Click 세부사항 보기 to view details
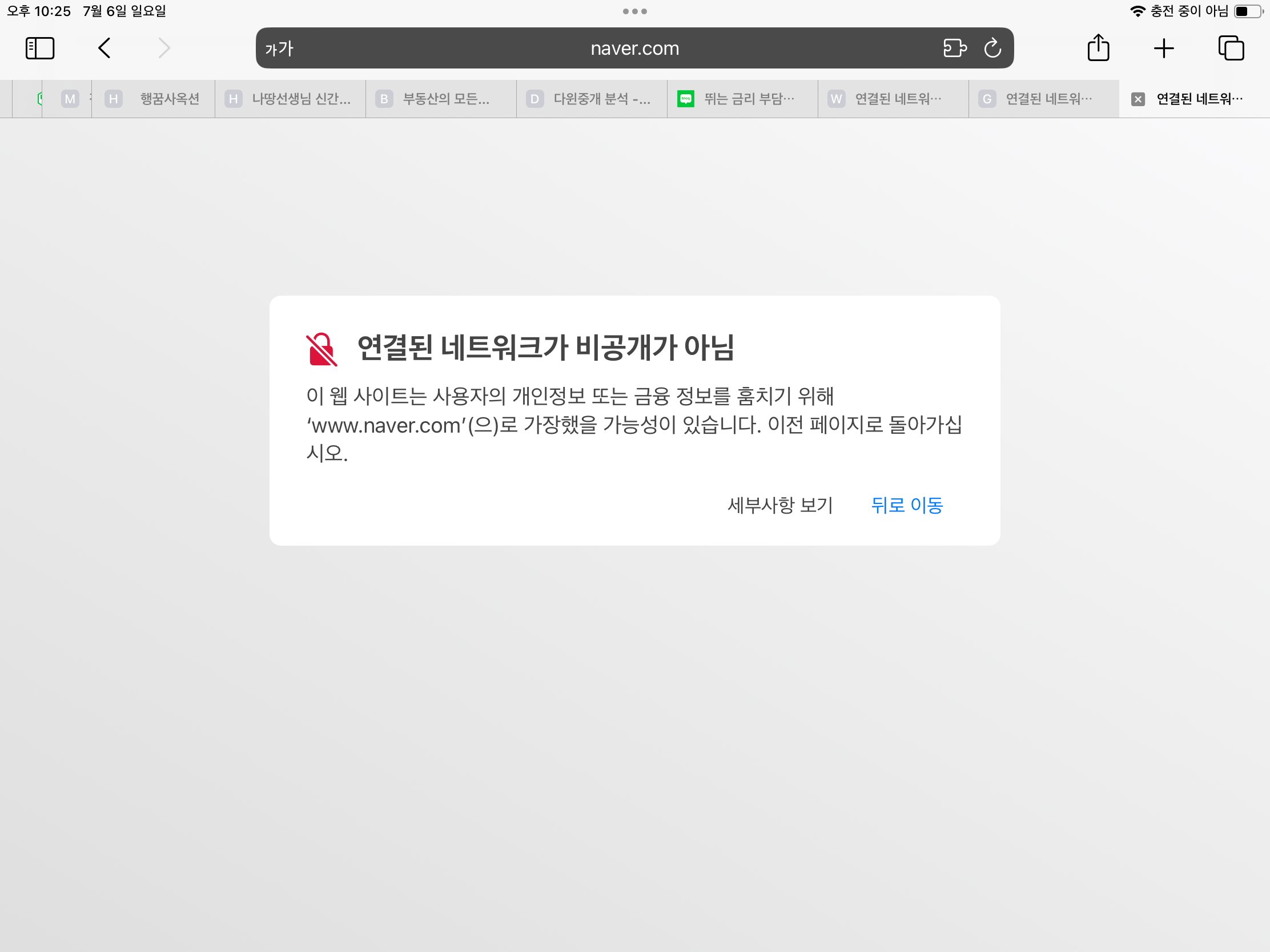1270x952 pixels. (779, 505)
